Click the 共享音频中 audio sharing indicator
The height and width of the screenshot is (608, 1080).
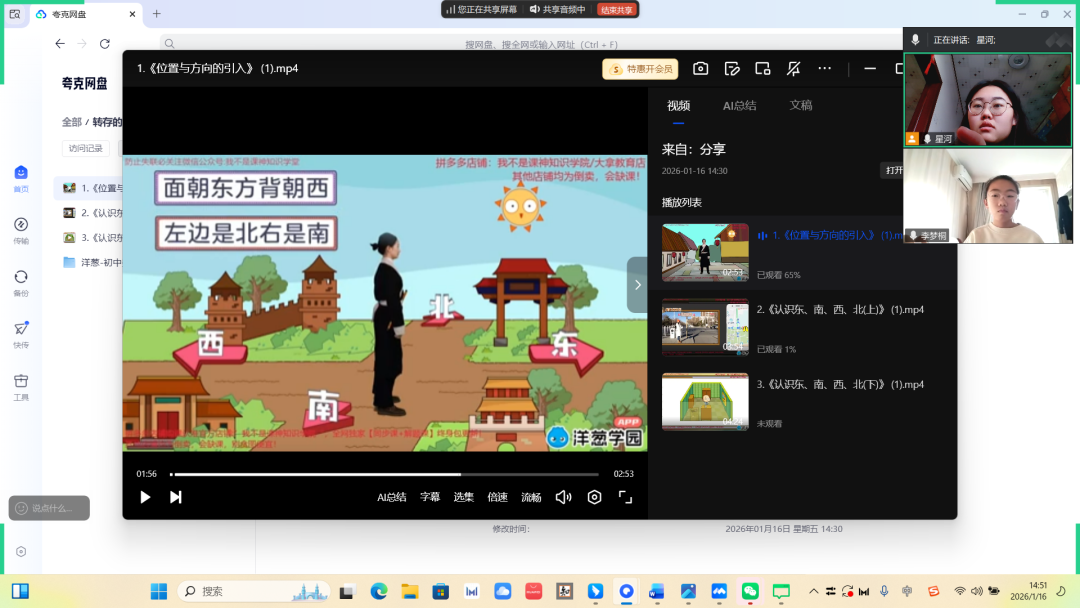click(x=557, y=10)
